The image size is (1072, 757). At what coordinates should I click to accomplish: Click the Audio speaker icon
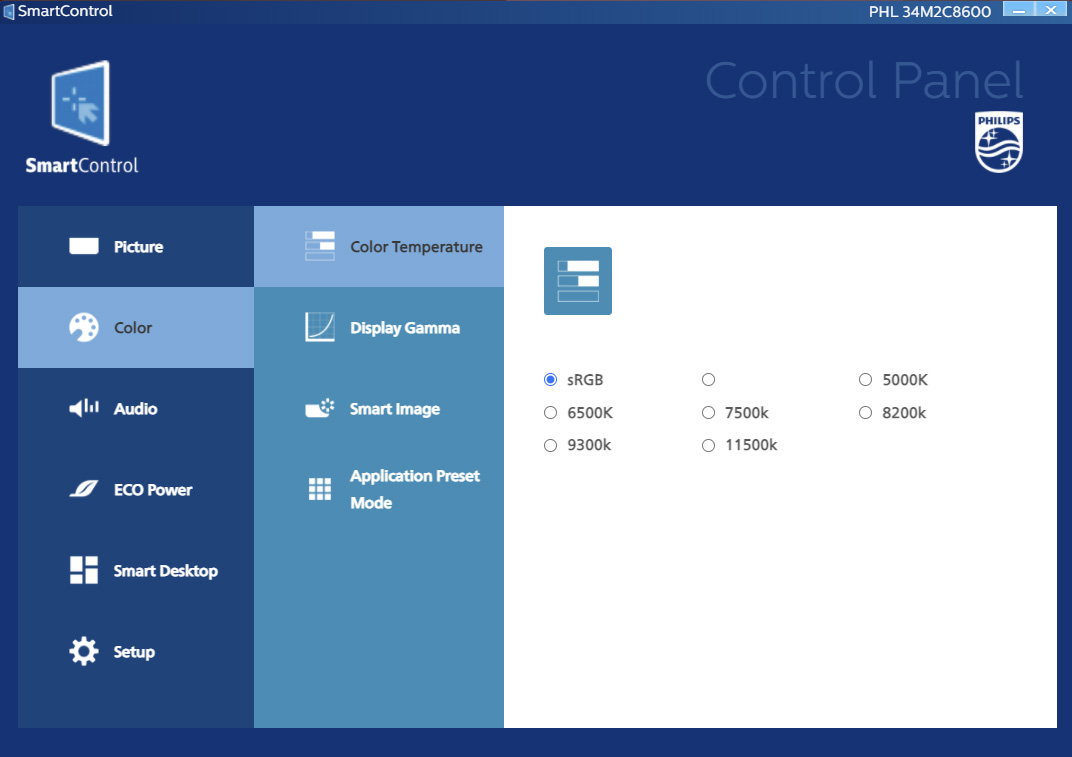[83, 408]
